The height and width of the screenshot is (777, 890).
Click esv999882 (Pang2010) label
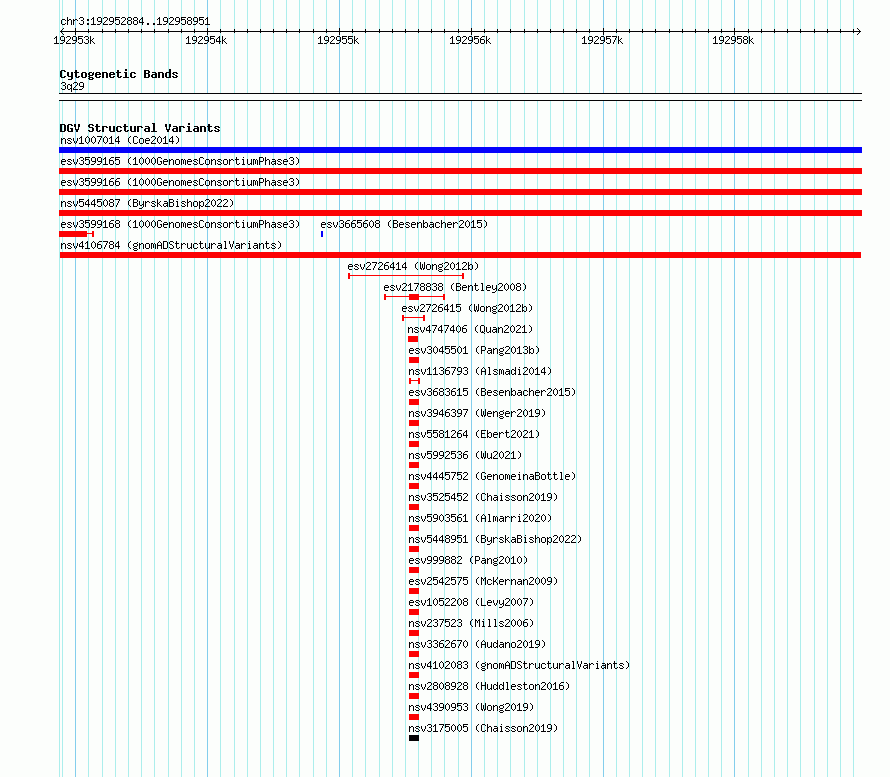point(468,560)
